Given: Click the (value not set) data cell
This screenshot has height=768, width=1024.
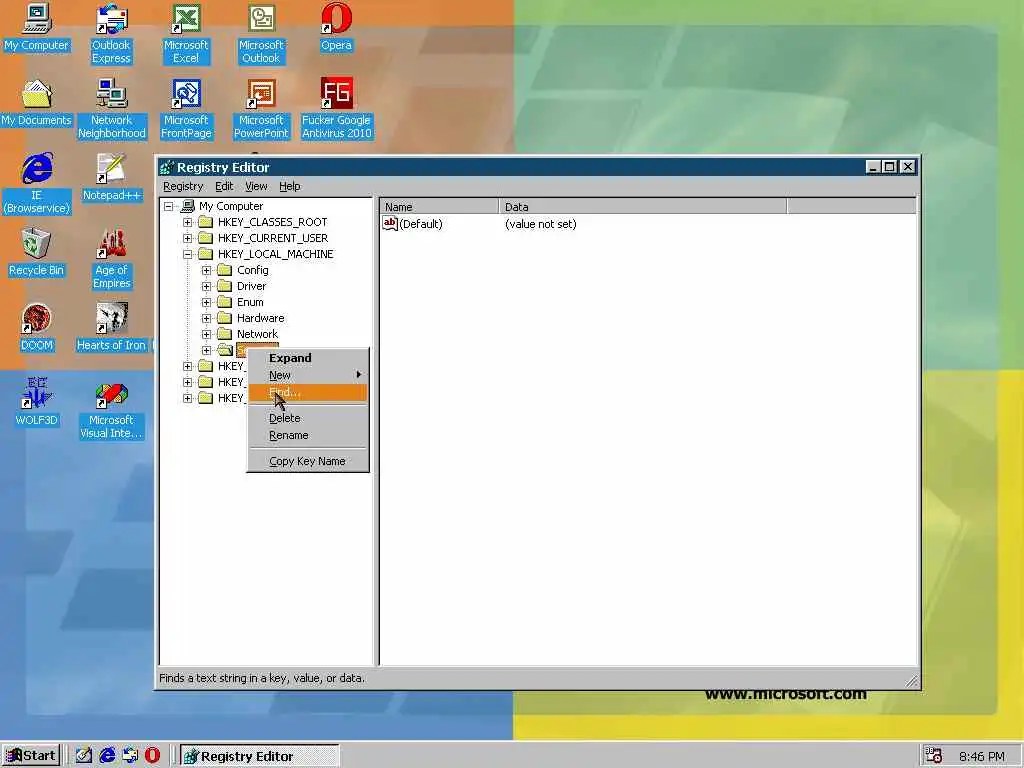Looking at the screenshot, I should tap(541, 224).
